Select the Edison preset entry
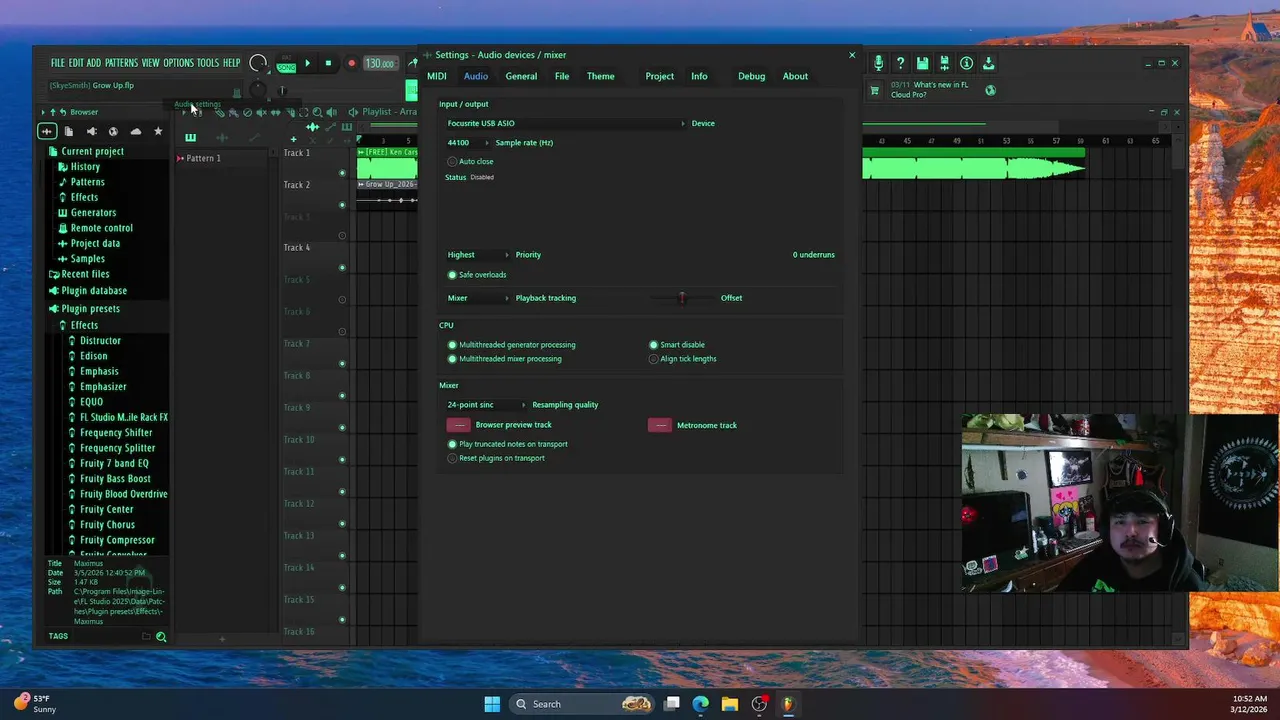The width and height of the screenshot is (1280, 720). [x=93, y=356]
